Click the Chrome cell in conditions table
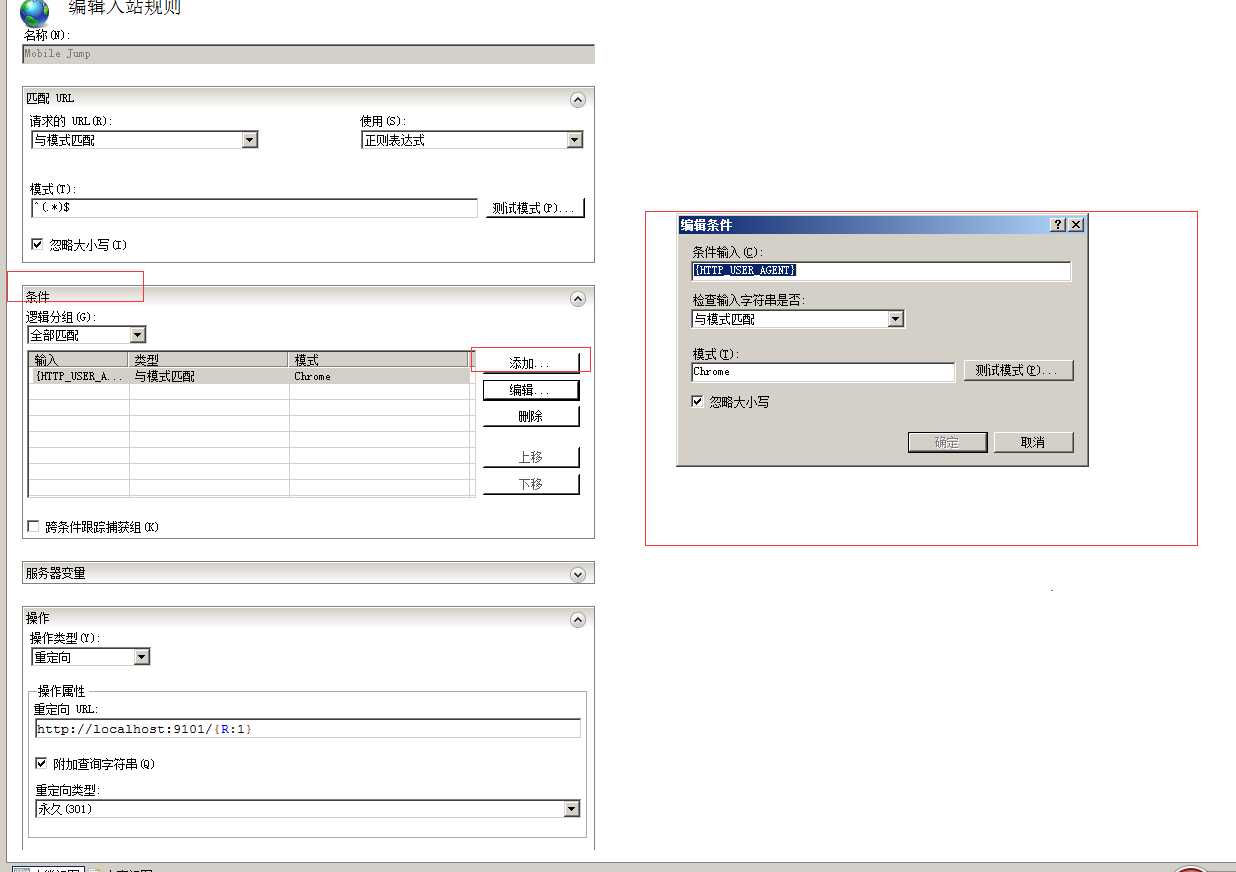Viewport: 1236px width, 872px height. pyautogui.click(x=380, y=377)
